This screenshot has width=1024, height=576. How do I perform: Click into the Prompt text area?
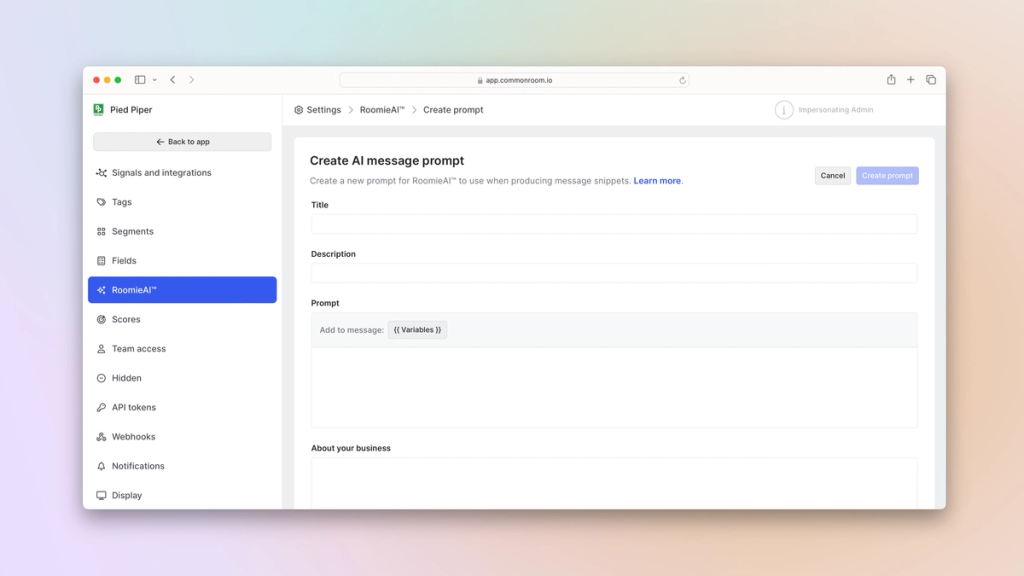pos(614,387)
